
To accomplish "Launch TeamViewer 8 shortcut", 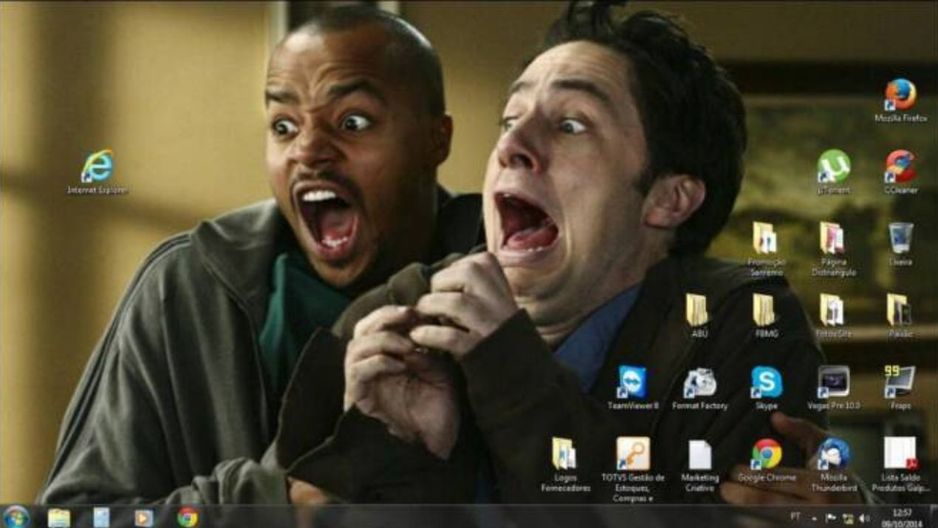I will coord(632,382).
